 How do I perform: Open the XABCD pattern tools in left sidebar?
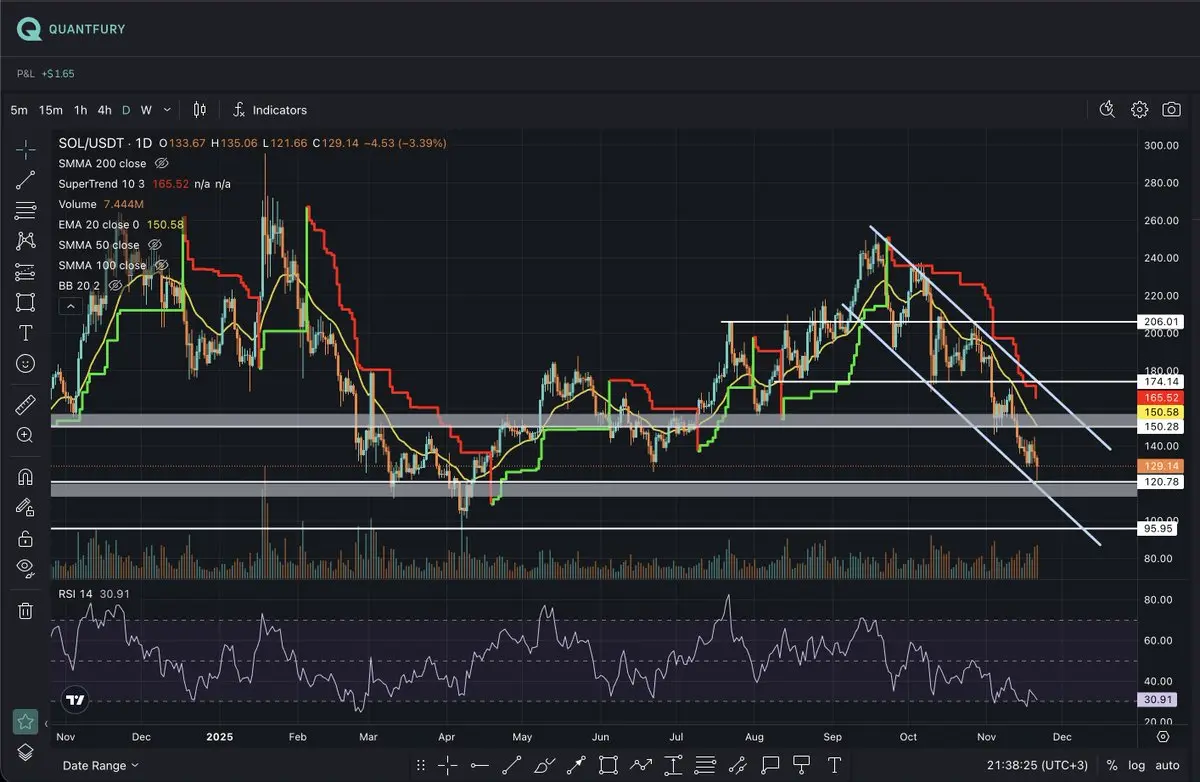pos(26,241)
